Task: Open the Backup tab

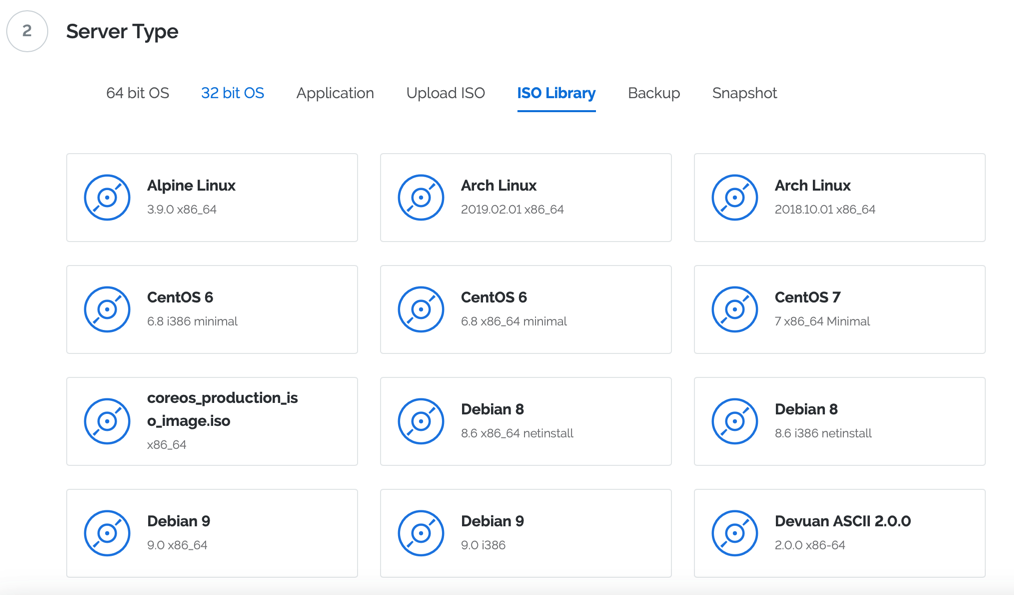Action: pos(654,93)
